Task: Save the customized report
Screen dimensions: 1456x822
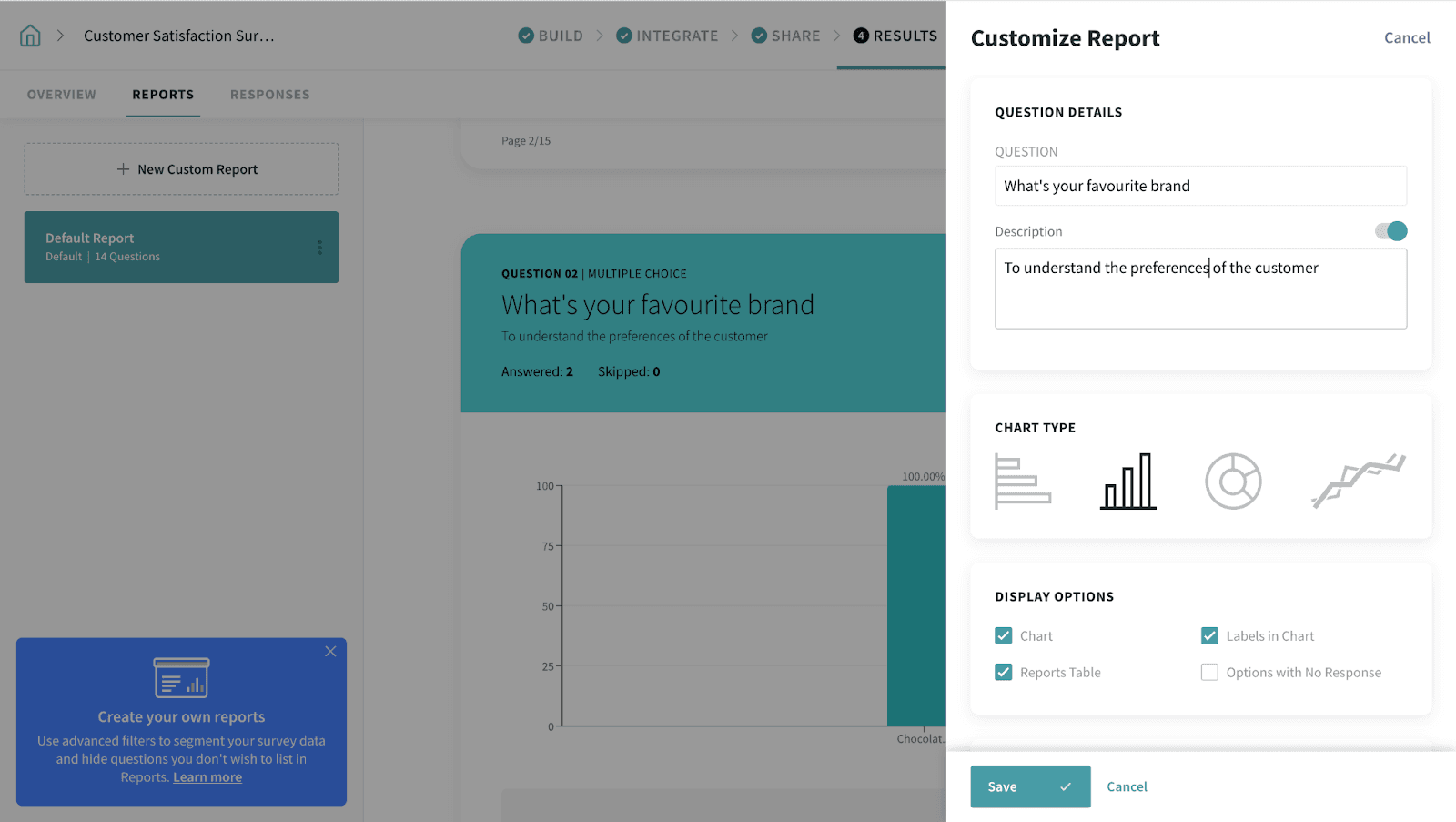Action: click(1029, 786)
